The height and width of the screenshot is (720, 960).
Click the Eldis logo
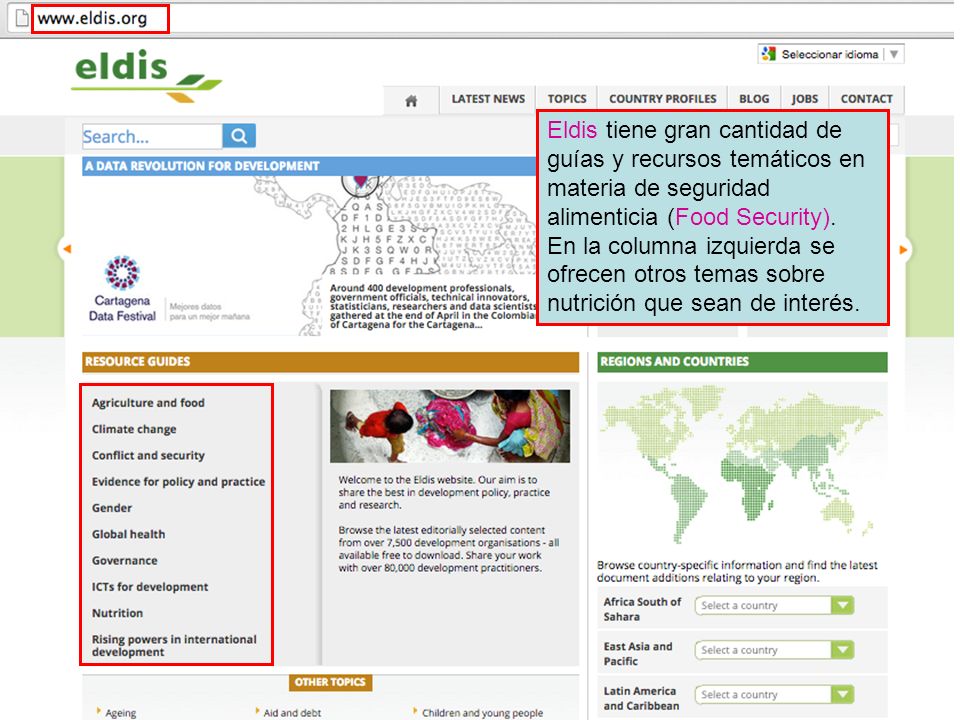tap(147, 75)
